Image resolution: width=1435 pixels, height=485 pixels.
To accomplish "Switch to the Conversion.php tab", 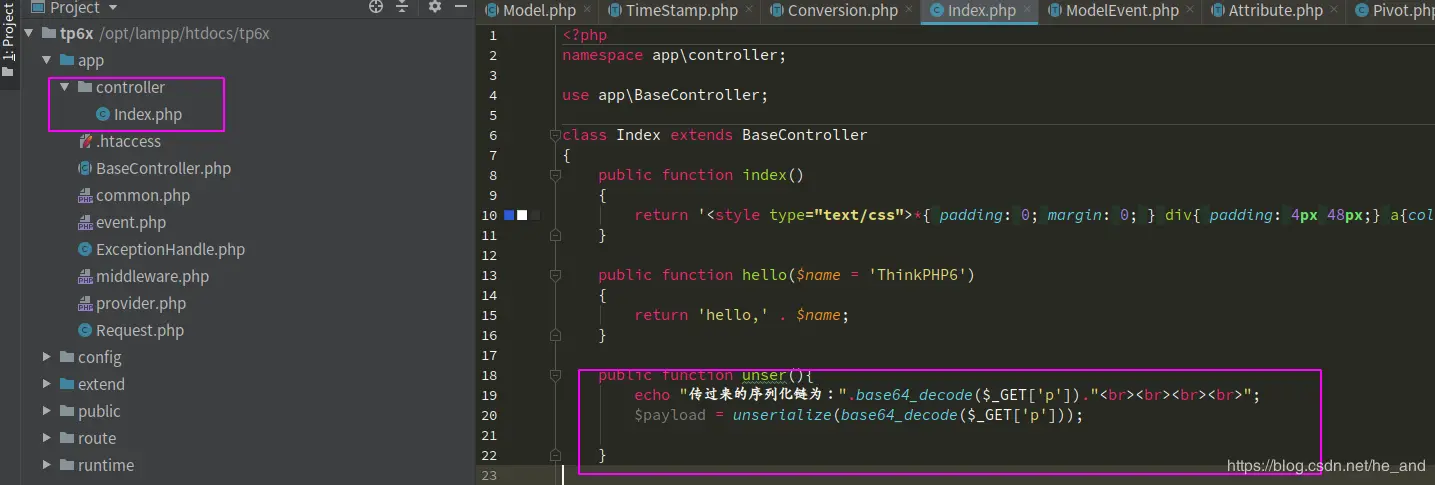I will (x=843, y=11).
